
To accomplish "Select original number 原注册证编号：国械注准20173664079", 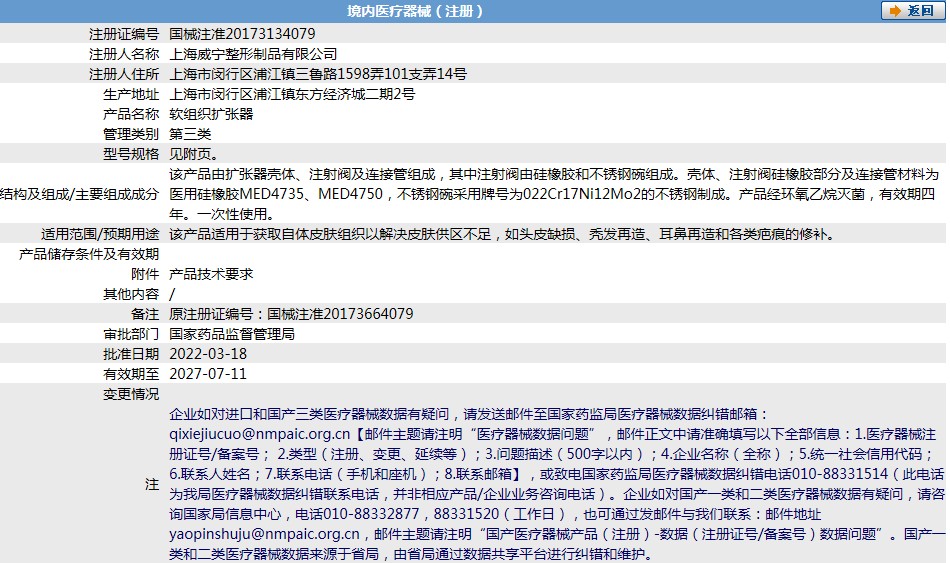I will tap(291, 314).
